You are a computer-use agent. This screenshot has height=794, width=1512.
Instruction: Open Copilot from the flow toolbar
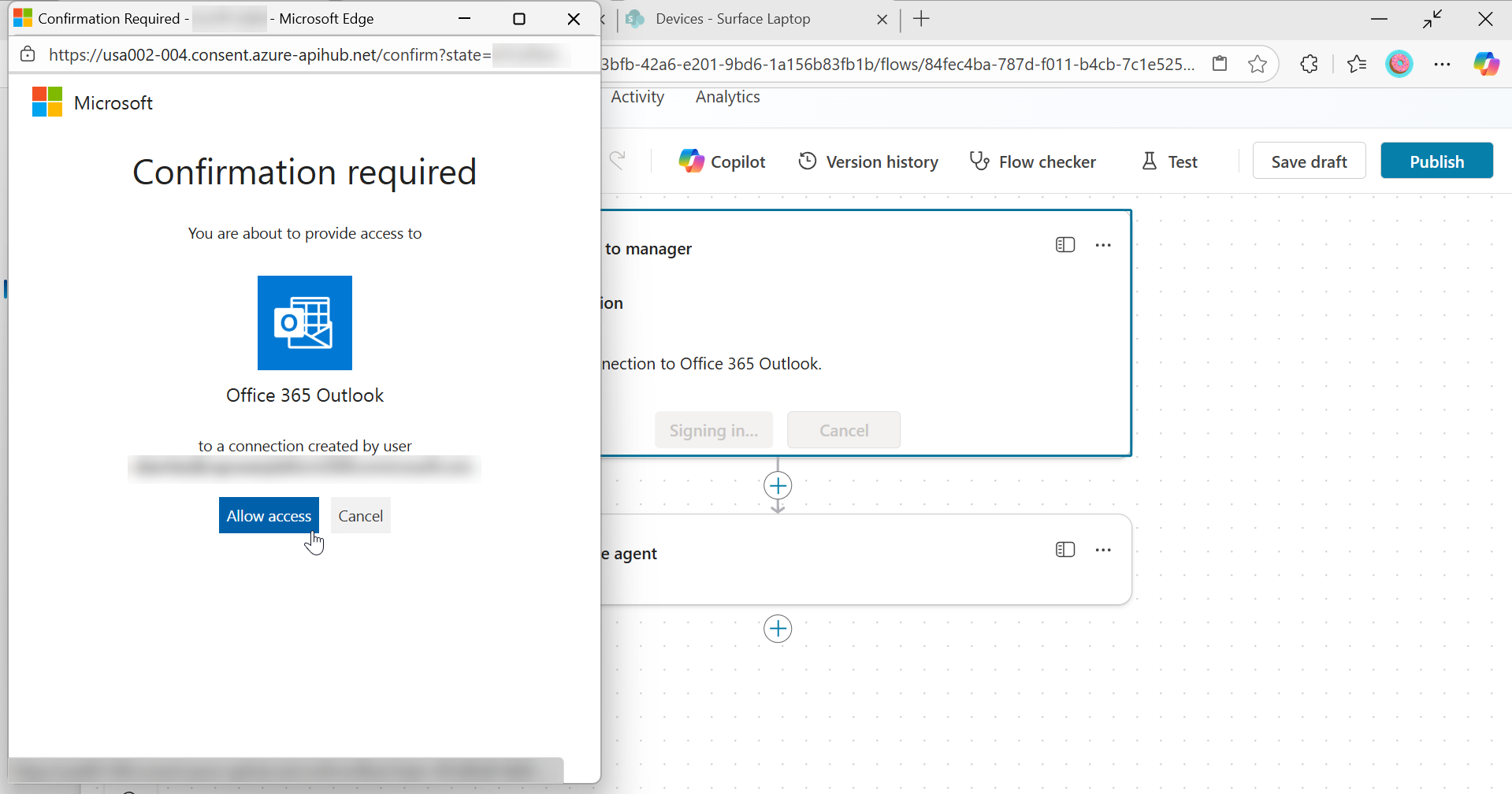point(722,161)
